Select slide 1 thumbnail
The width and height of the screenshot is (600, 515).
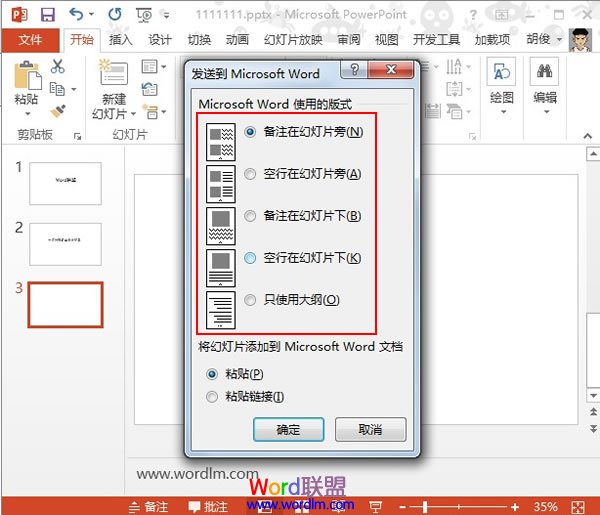(65, 184)
